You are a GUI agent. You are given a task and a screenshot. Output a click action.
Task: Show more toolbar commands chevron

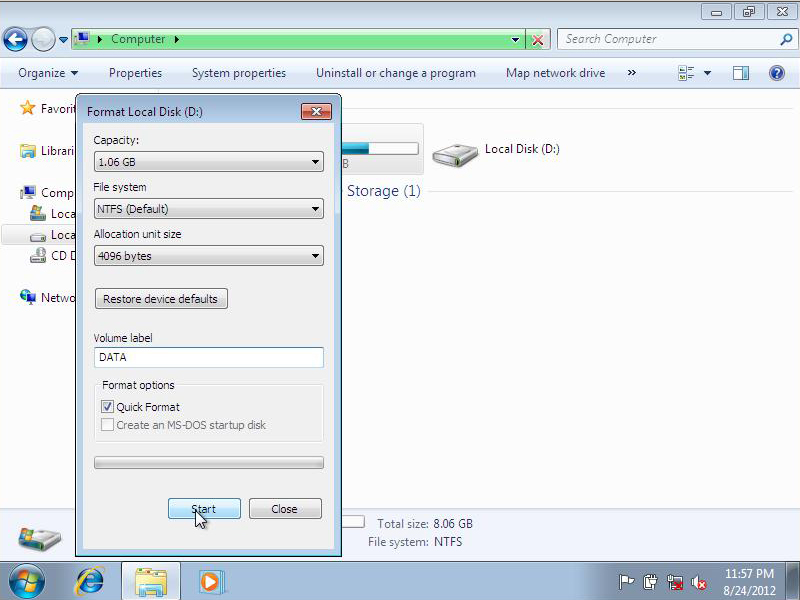pos(632,73)
